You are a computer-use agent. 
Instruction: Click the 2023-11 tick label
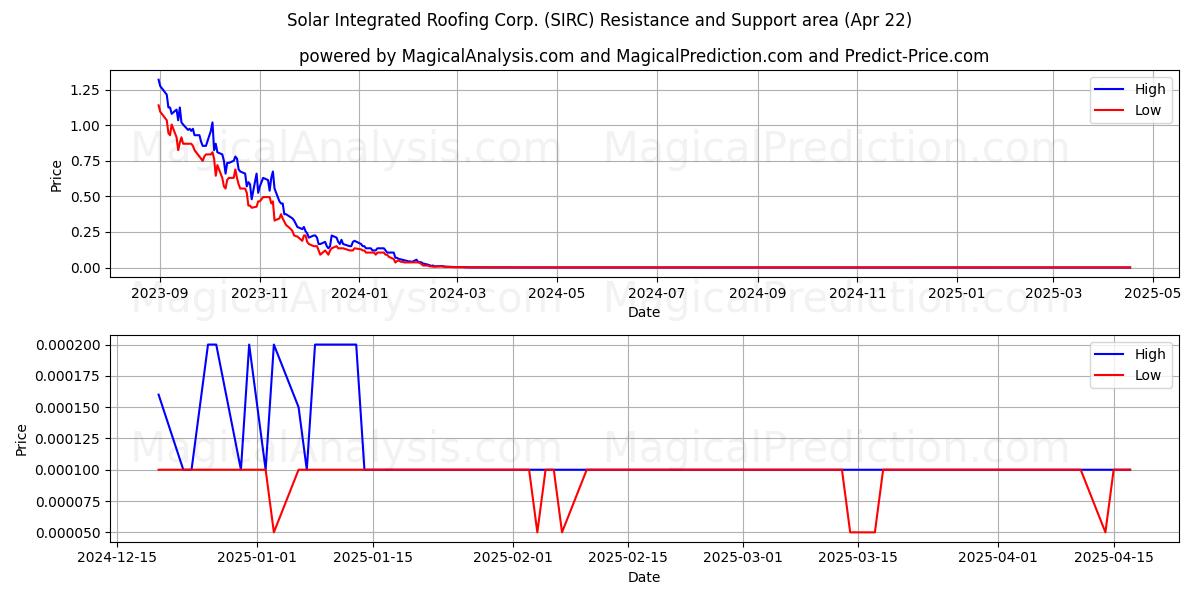[260, 293]
